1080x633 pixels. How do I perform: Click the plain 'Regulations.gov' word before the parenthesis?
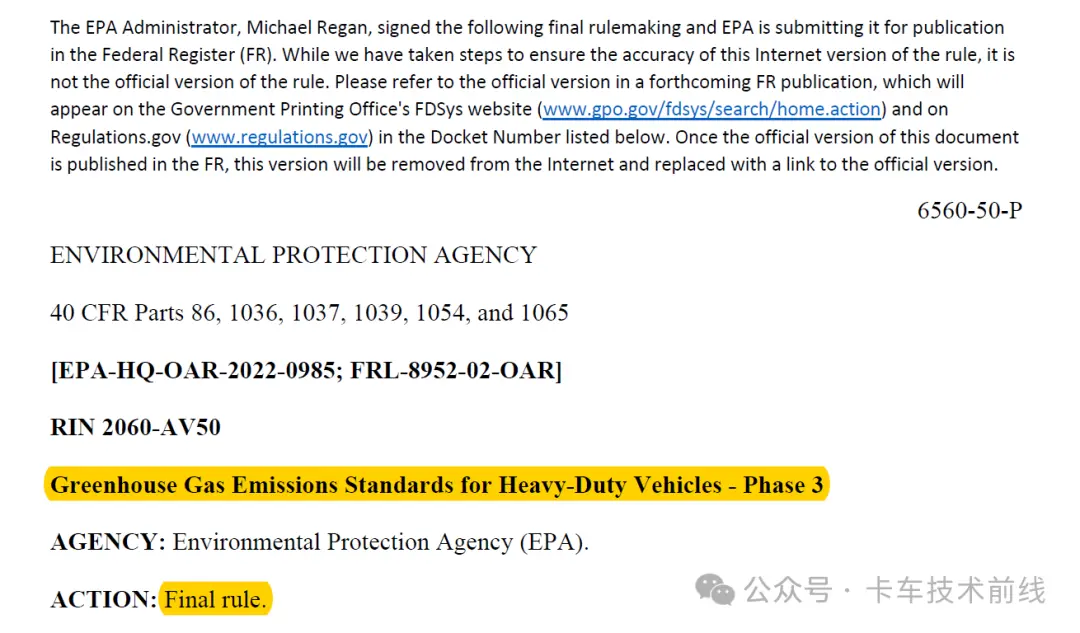116,137
